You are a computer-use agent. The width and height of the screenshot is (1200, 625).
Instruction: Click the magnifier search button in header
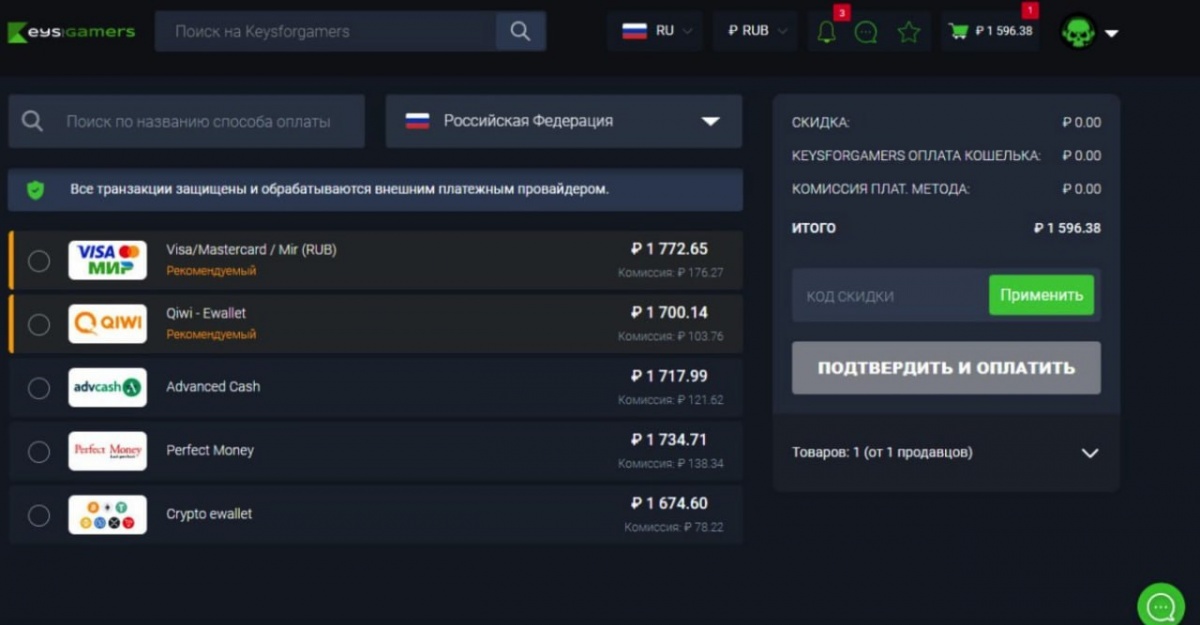520,31
